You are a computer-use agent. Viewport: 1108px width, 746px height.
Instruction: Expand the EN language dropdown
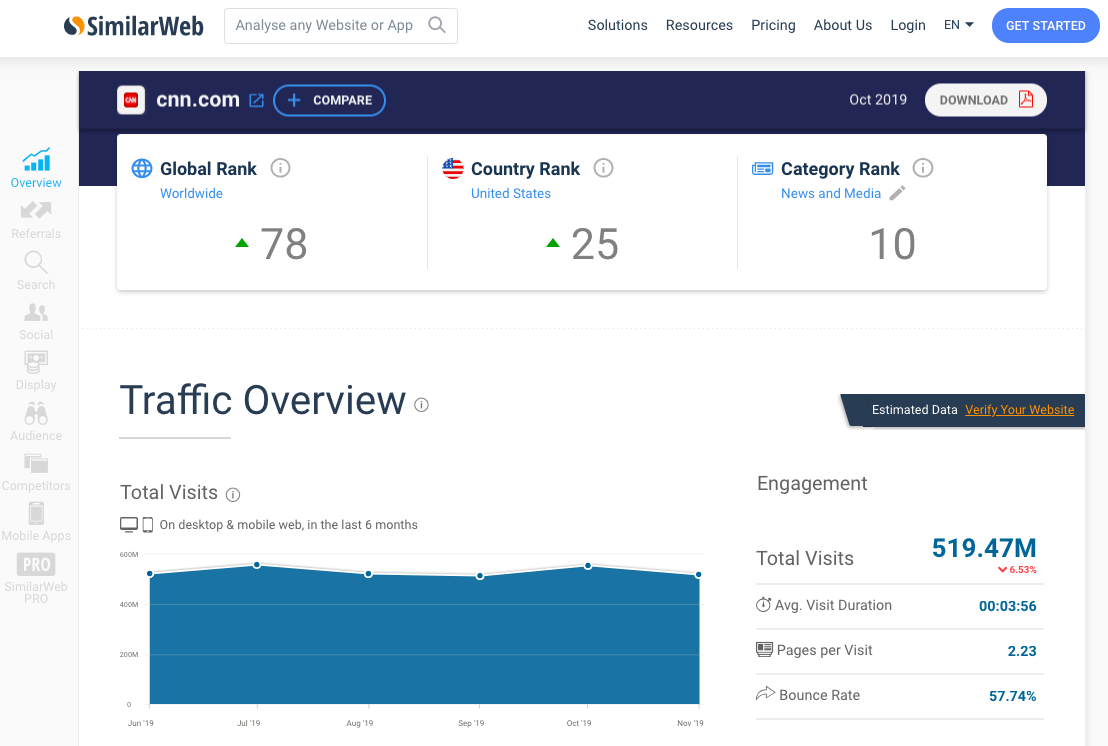click(957, 25)
